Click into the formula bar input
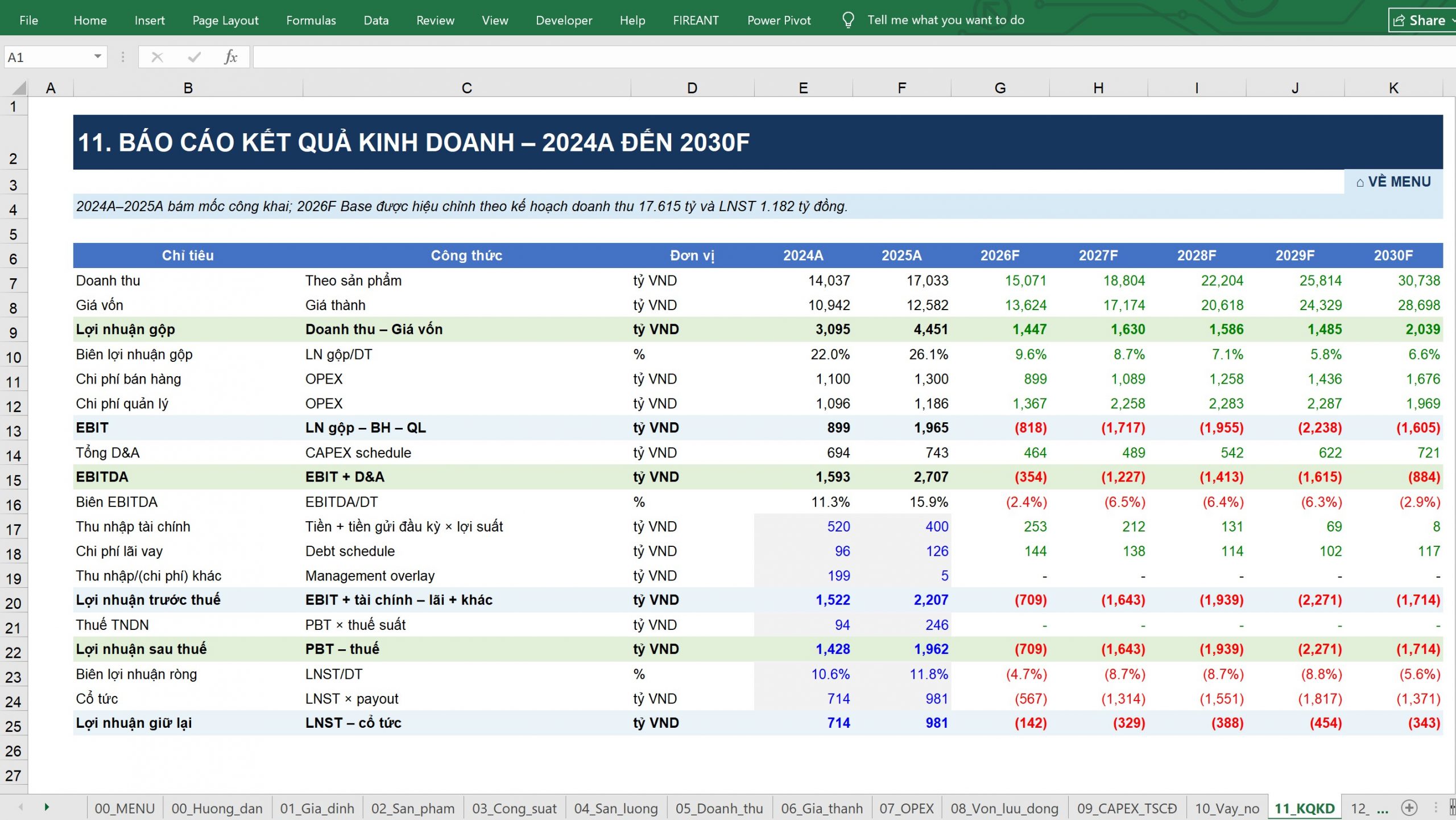The width and height of the screenshot is (1456, 820). 853,57
